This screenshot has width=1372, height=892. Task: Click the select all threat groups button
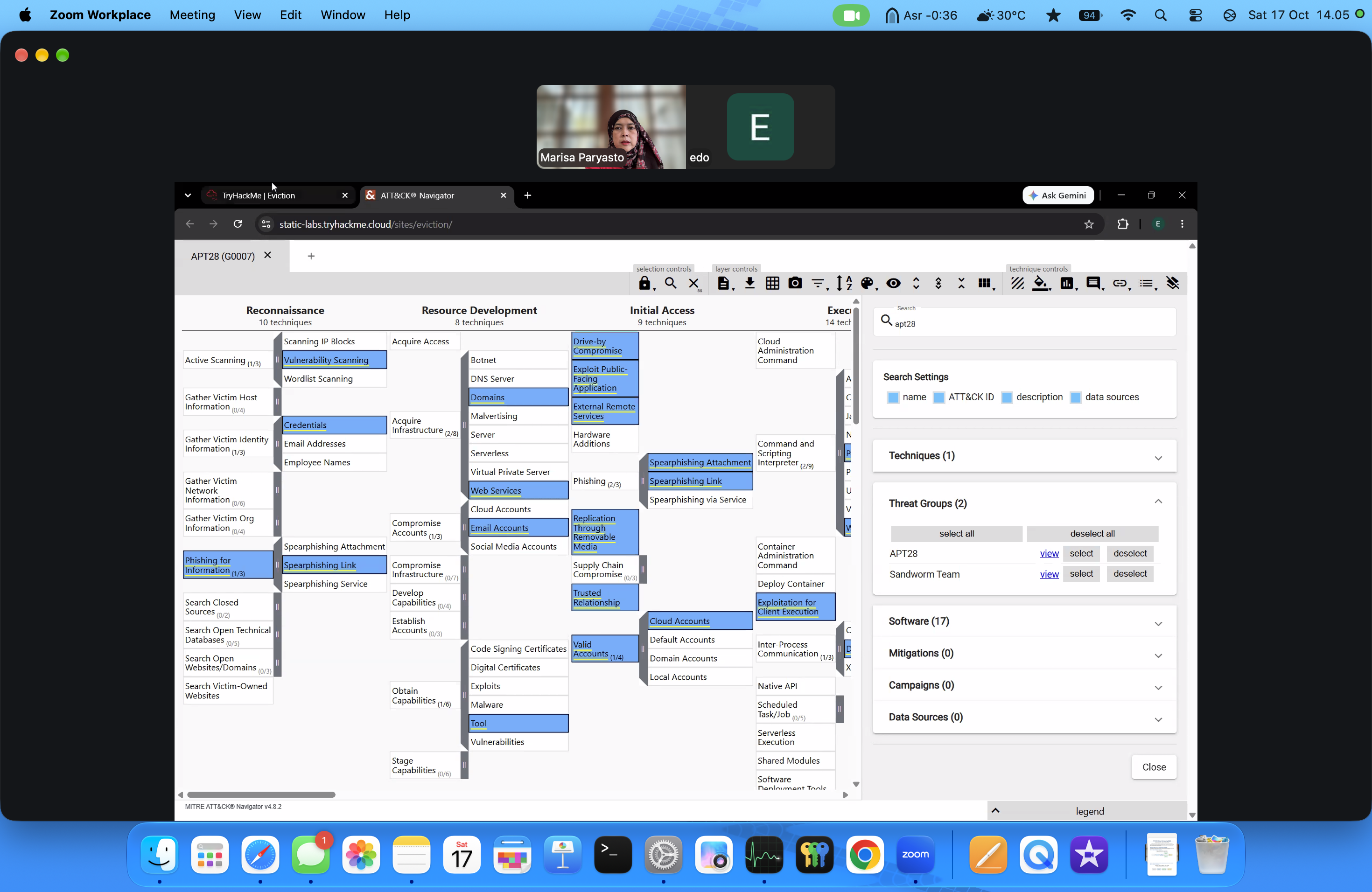956,534
